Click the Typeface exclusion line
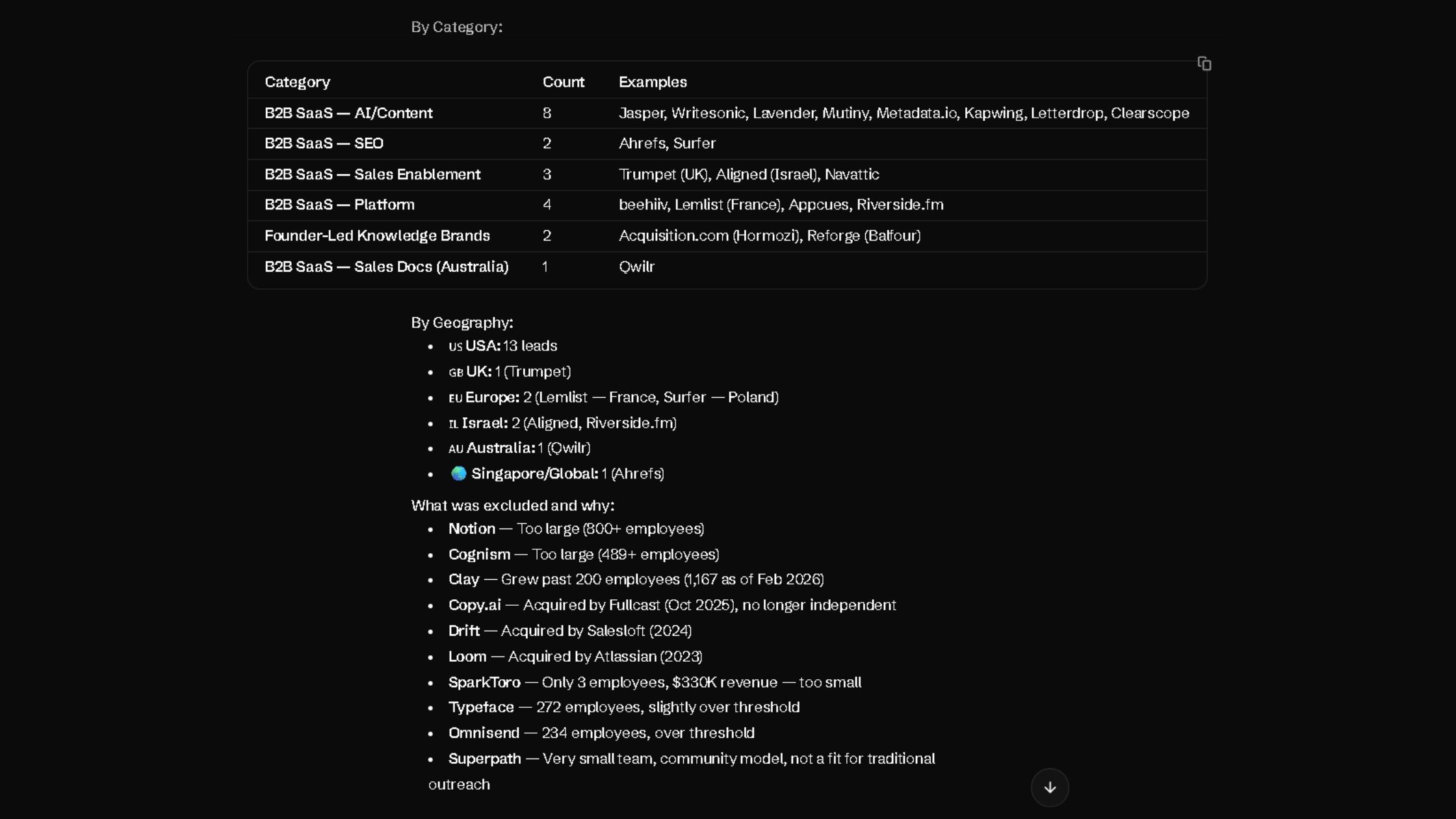The height and width of the screenshot is (819, 1456). pos(624,707)
